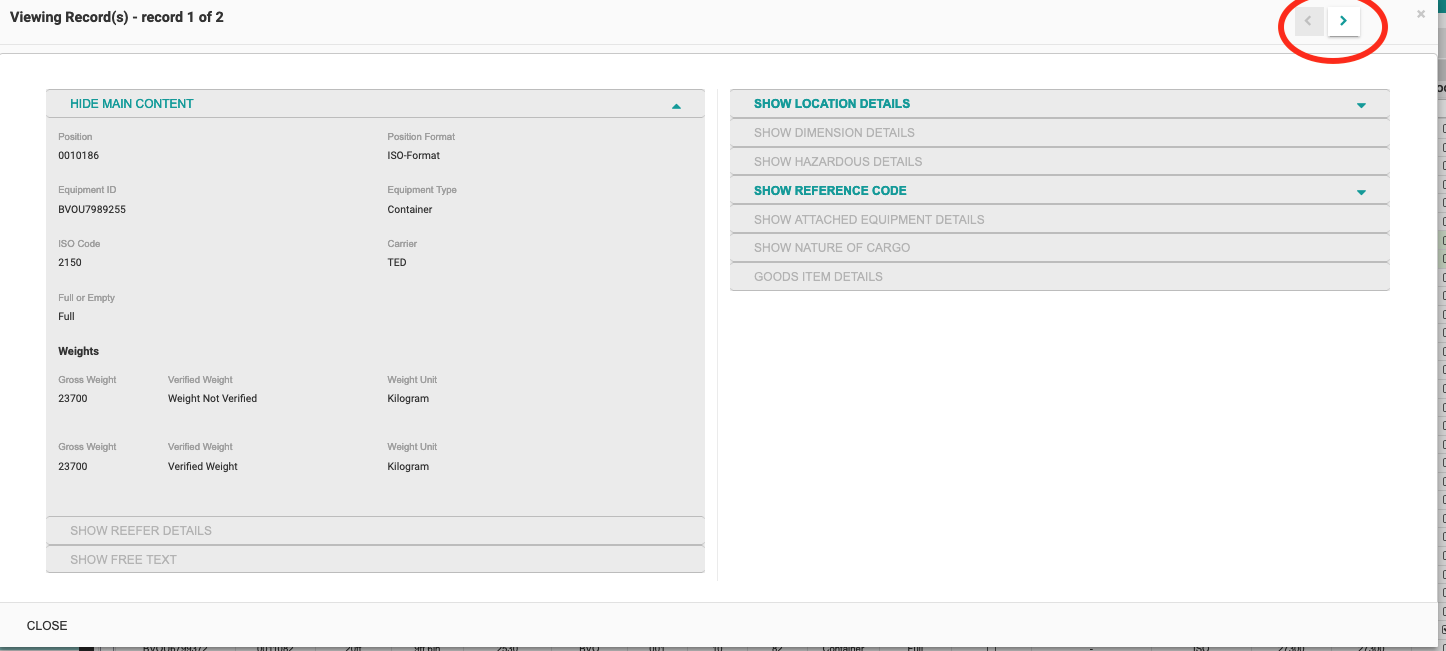The image size is (1446, 651).
Task: Open SHOW LOCATION DETAILS section
Action: (x=831, y=104)
